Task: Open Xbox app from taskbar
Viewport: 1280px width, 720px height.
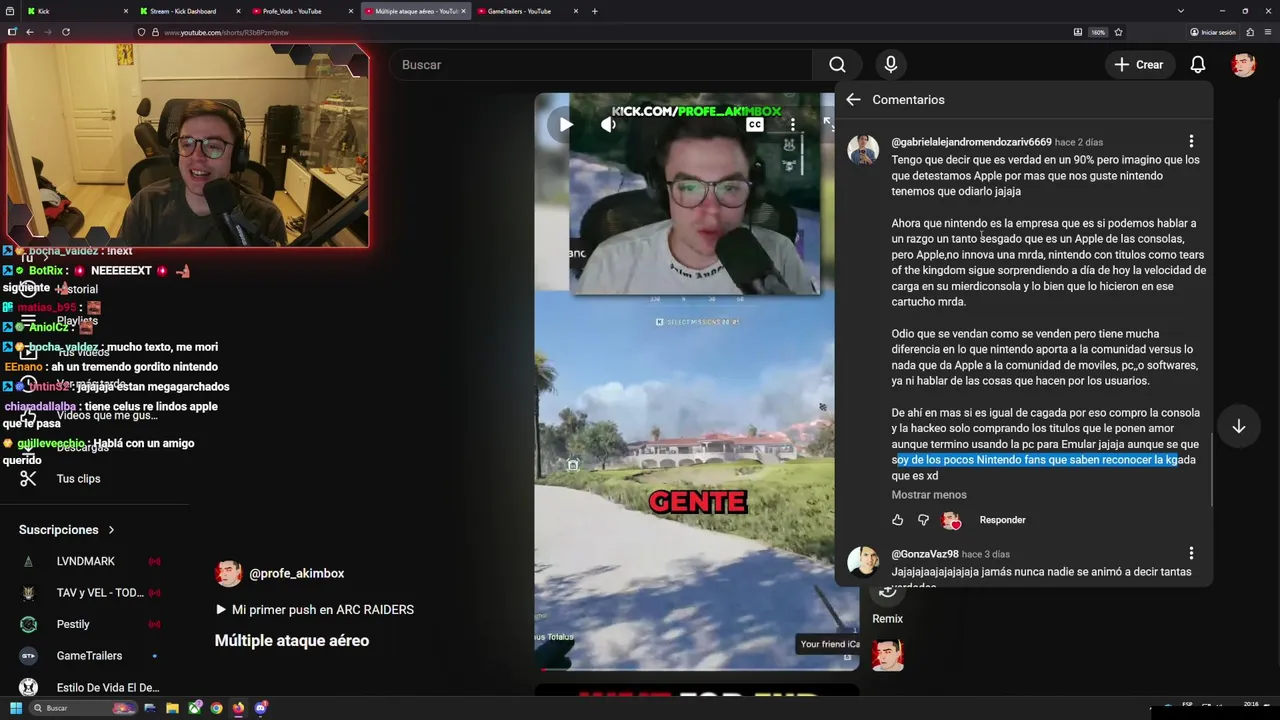Action: (194, 708)
